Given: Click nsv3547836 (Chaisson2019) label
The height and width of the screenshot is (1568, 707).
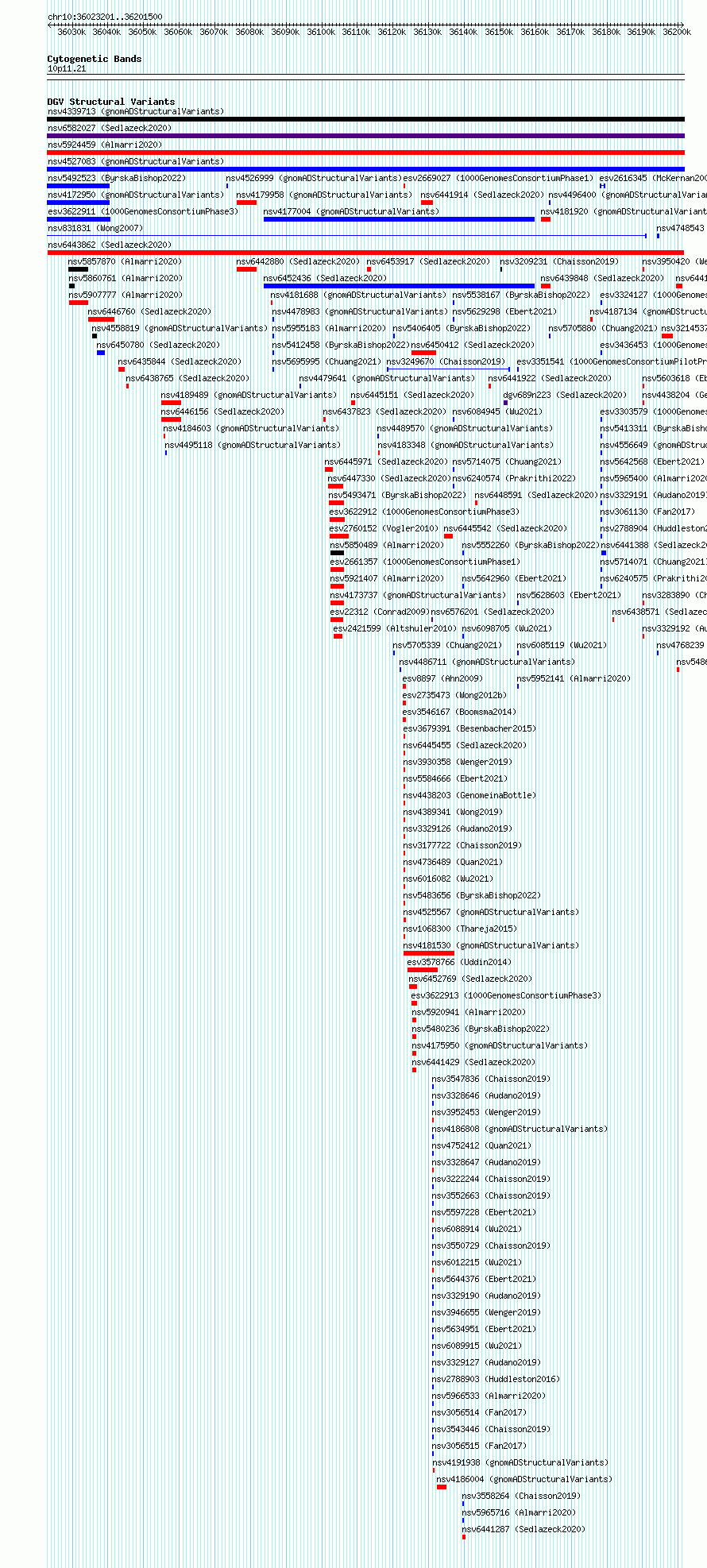Looking at the screenshot, I should click(x=492, y=1079).
